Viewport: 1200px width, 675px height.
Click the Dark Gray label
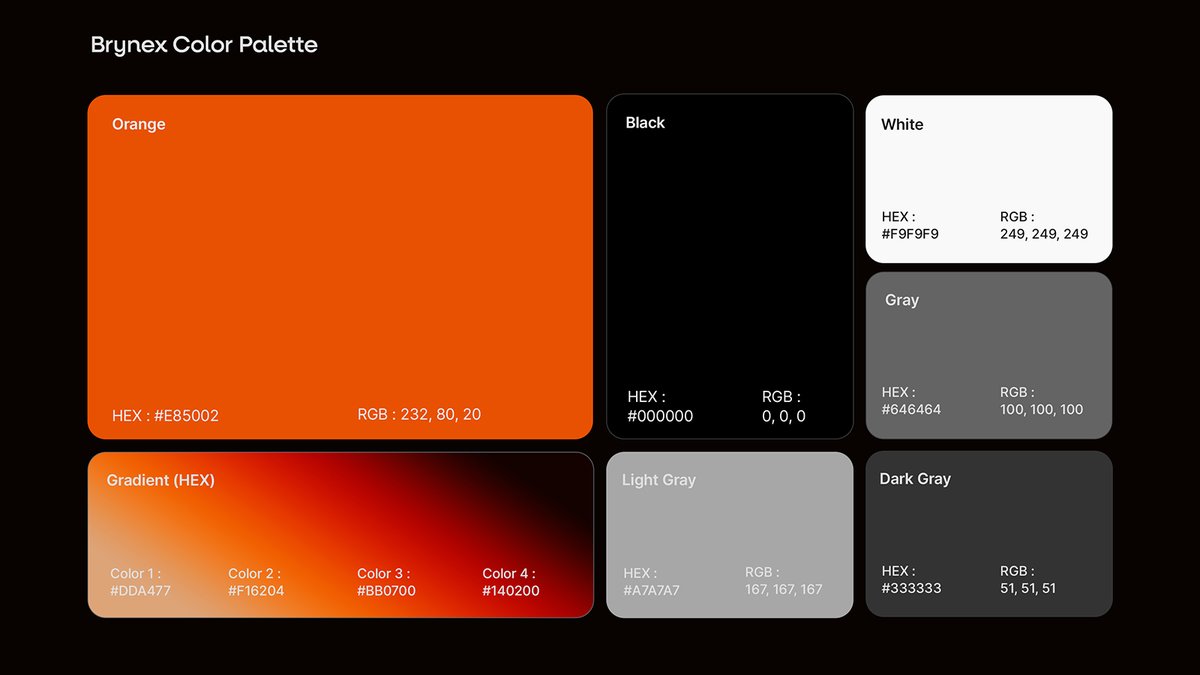[915, 479]
